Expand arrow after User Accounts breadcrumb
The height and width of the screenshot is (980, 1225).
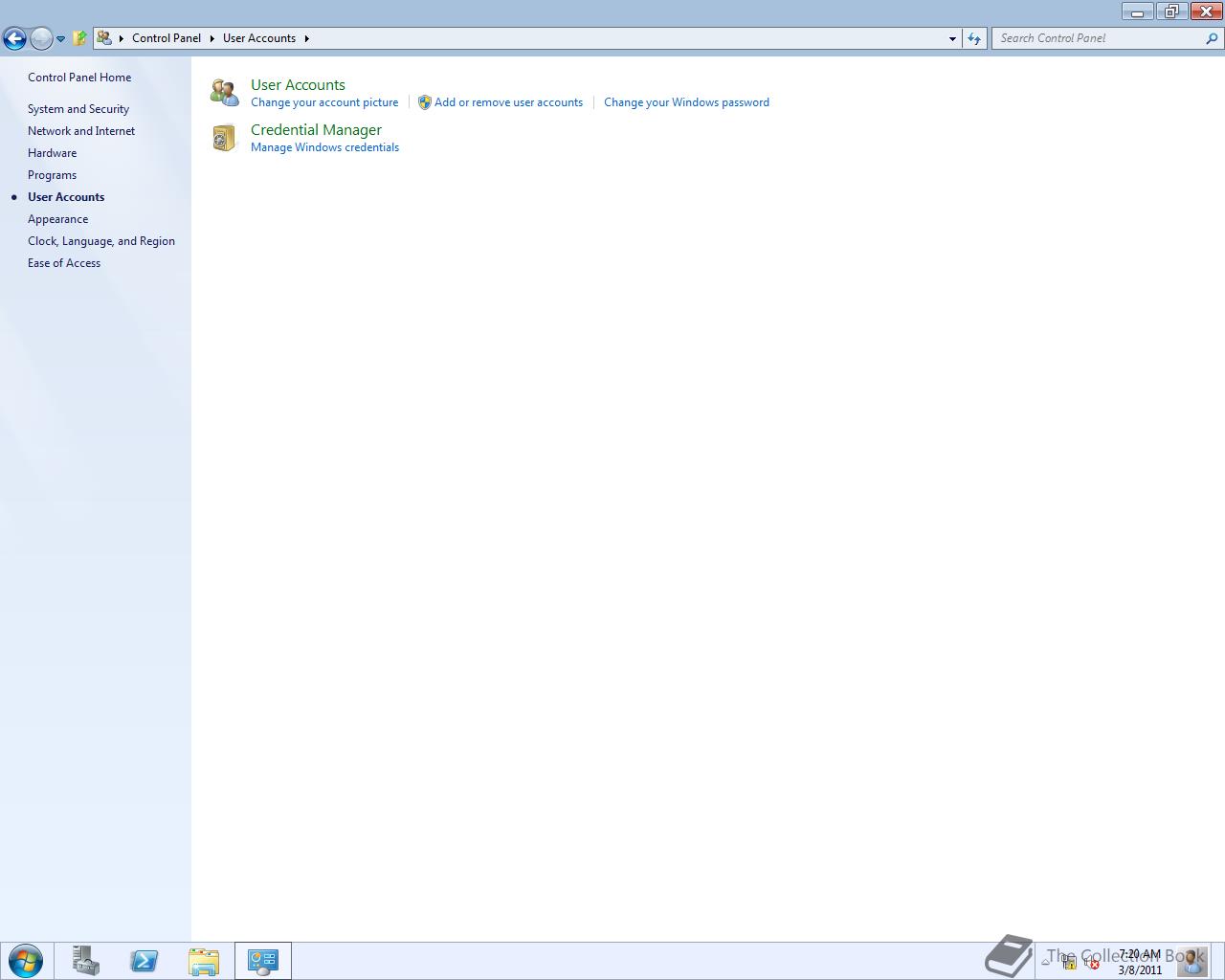[x=307, y=38]
